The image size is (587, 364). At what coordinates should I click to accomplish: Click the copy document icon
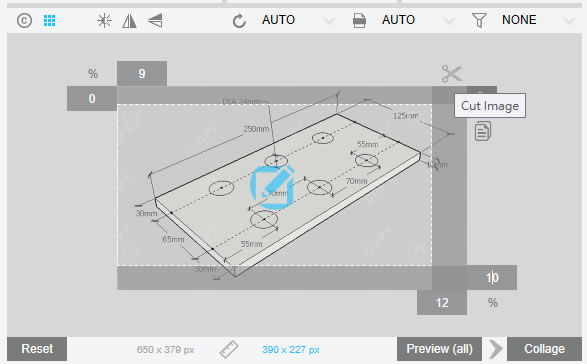pos(483,131)
